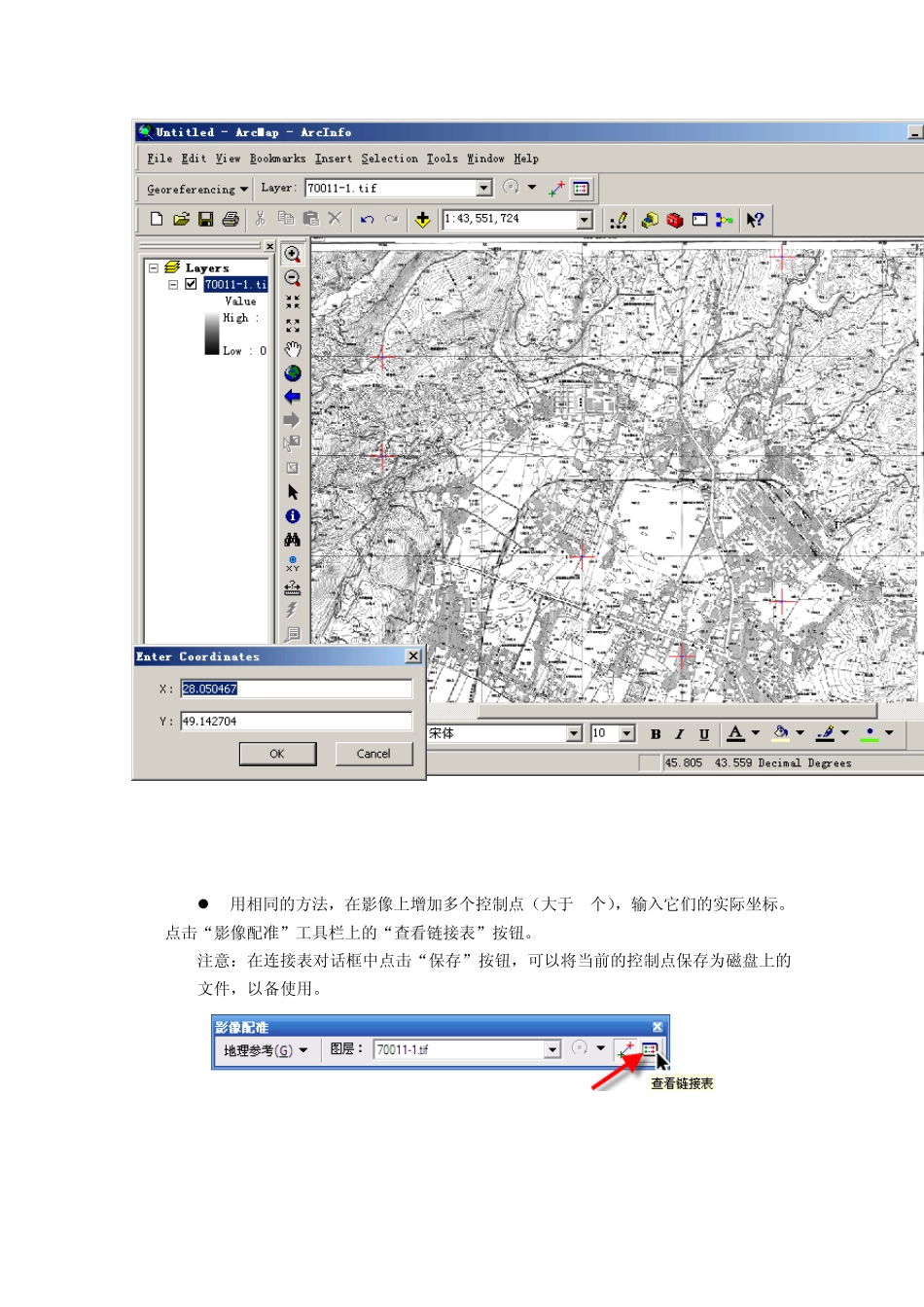This screenshot has width=924, height=1307.
Task: Open the View menu
Action: (228, 159)
